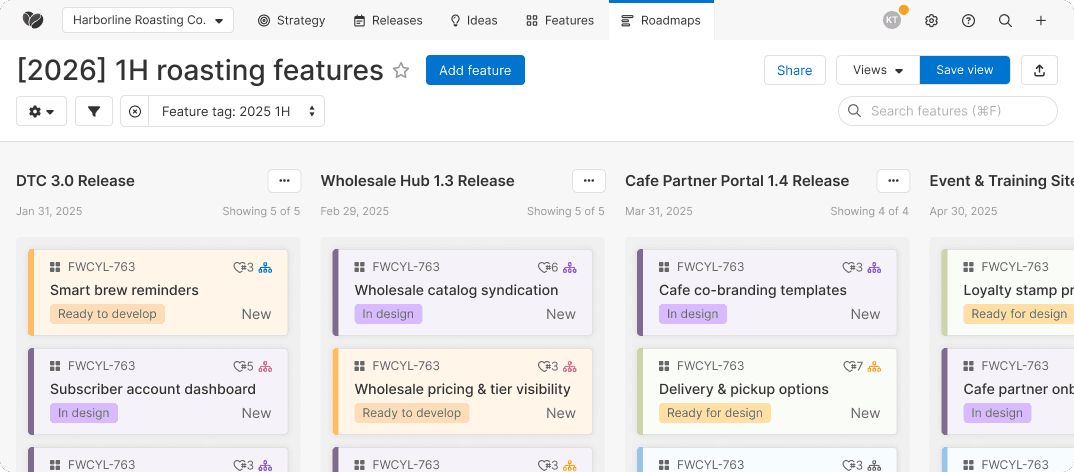Star the roadmap title as favorite

pyautogui.click(x=401, y=70)
